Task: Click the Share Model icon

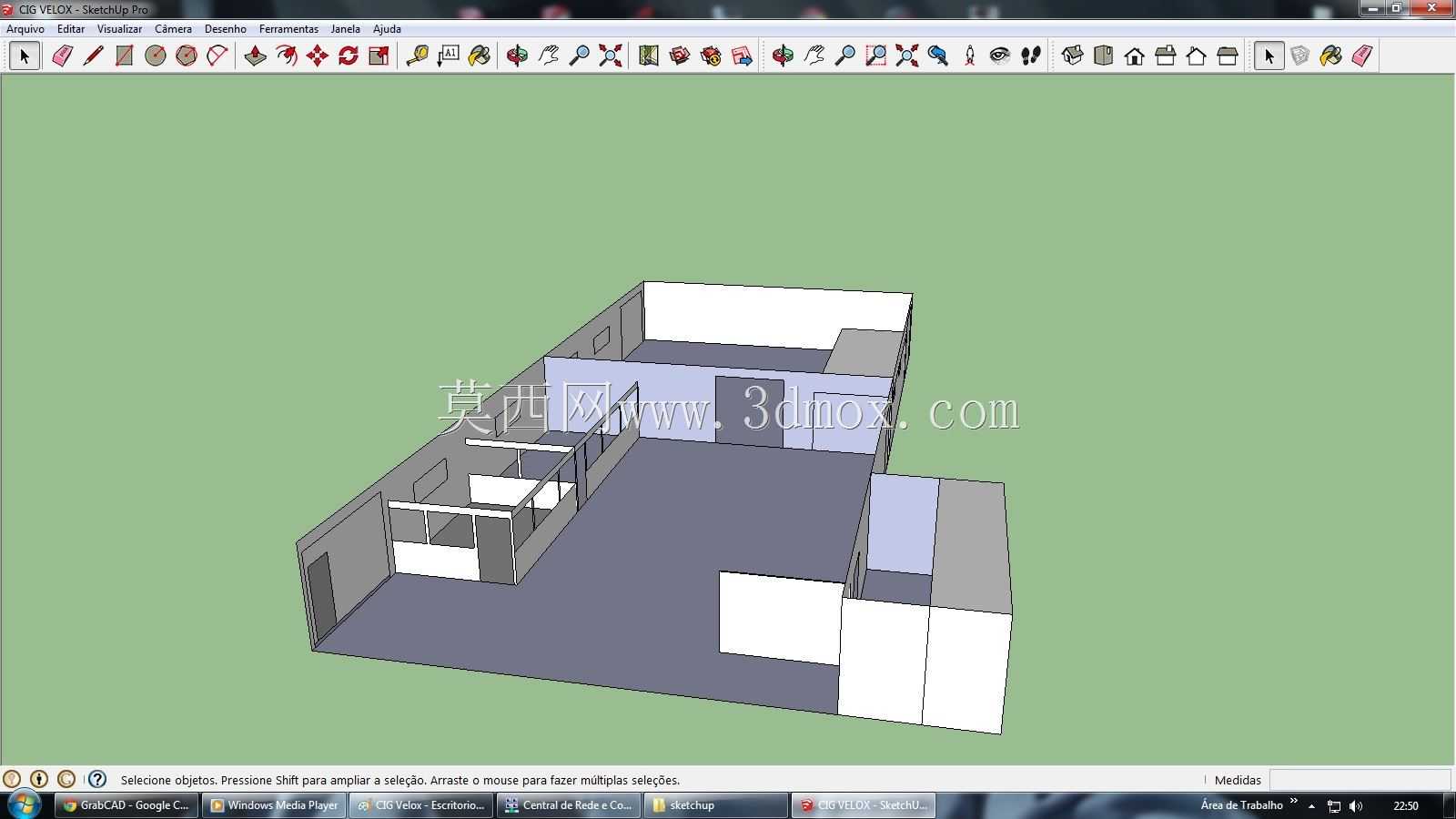Action: point(710,56)
